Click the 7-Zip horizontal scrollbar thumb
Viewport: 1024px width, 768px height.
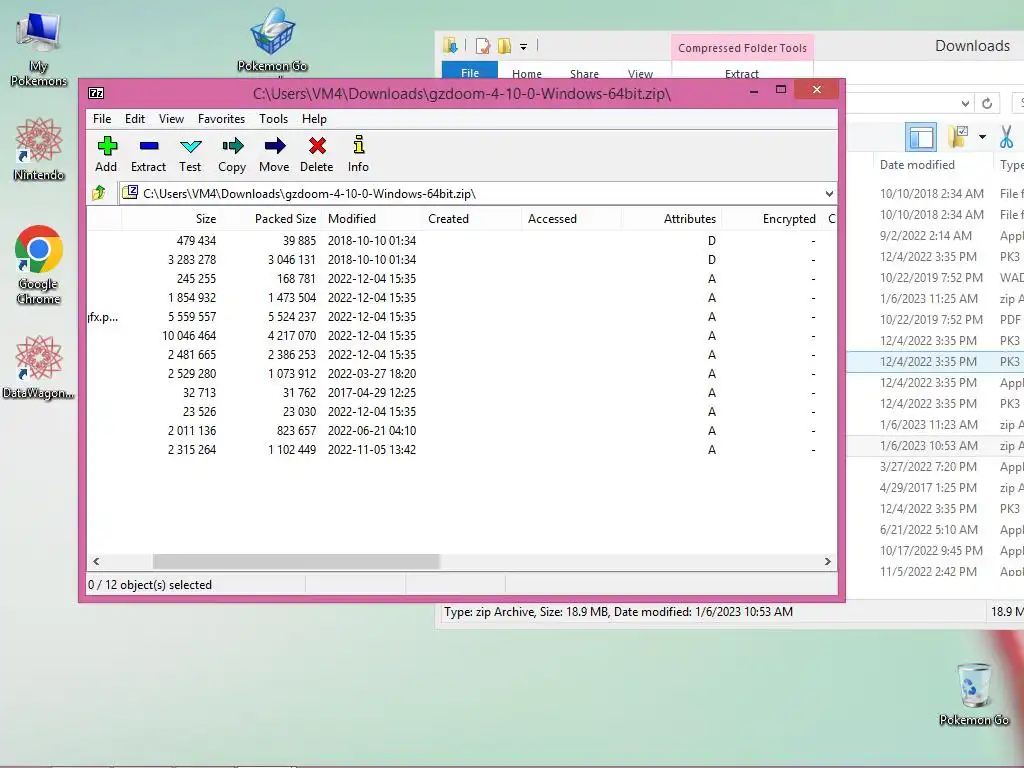[296, 562]
